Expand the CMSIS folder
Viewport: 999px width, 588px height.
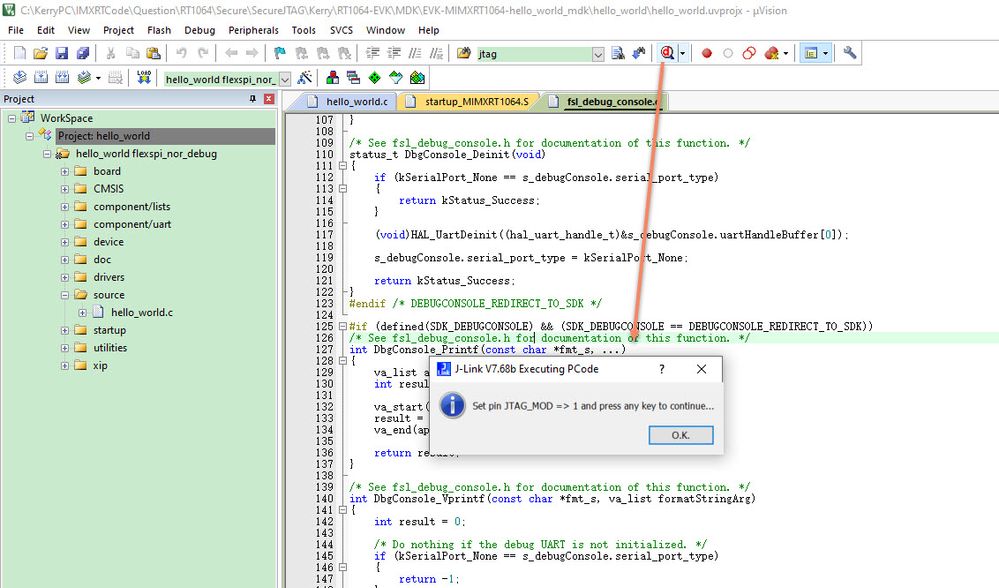click(x=65, y=189)
